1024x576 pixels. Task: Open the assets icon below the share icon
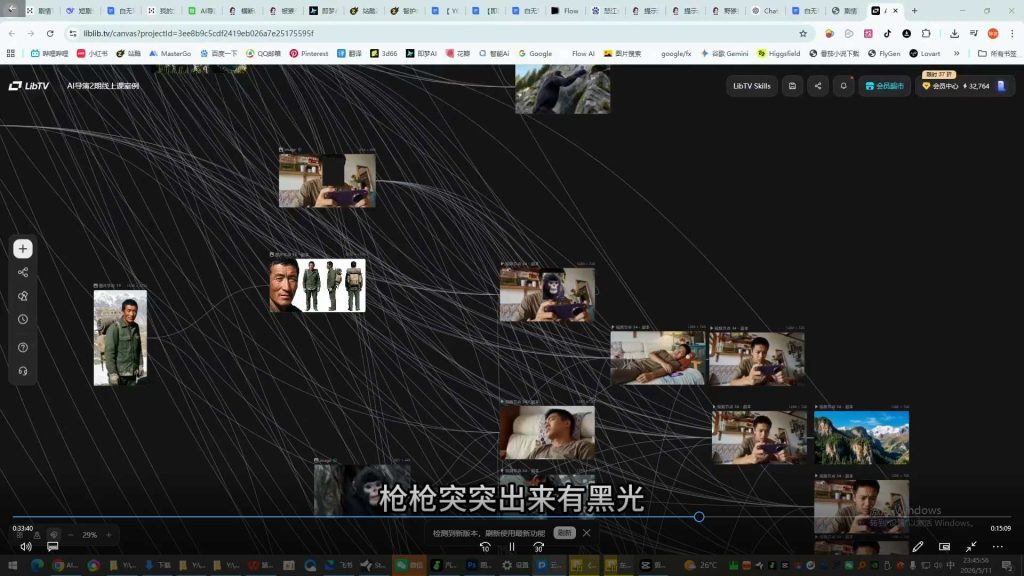pyautogui.click(x=23, y=296)
